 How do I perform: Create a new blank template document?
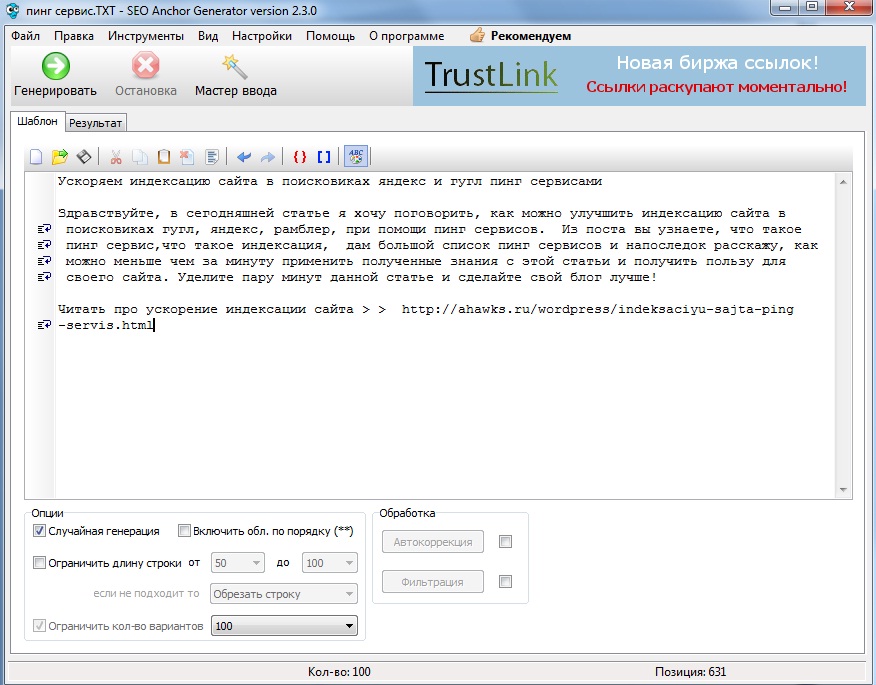[36, 157]
